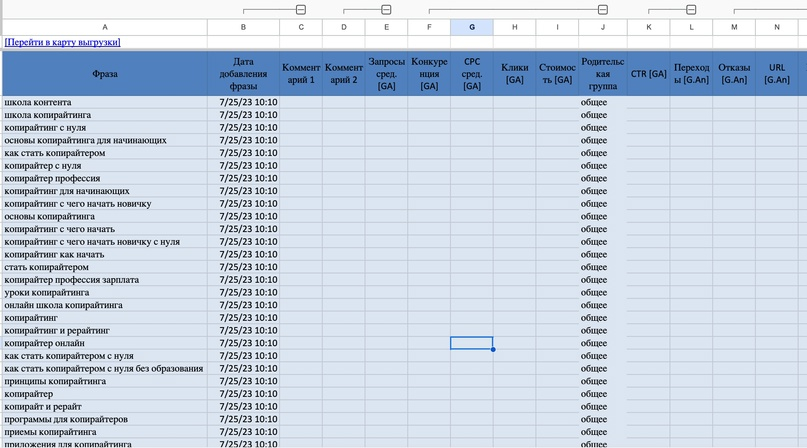Select column A header

[x=105, y=27]
